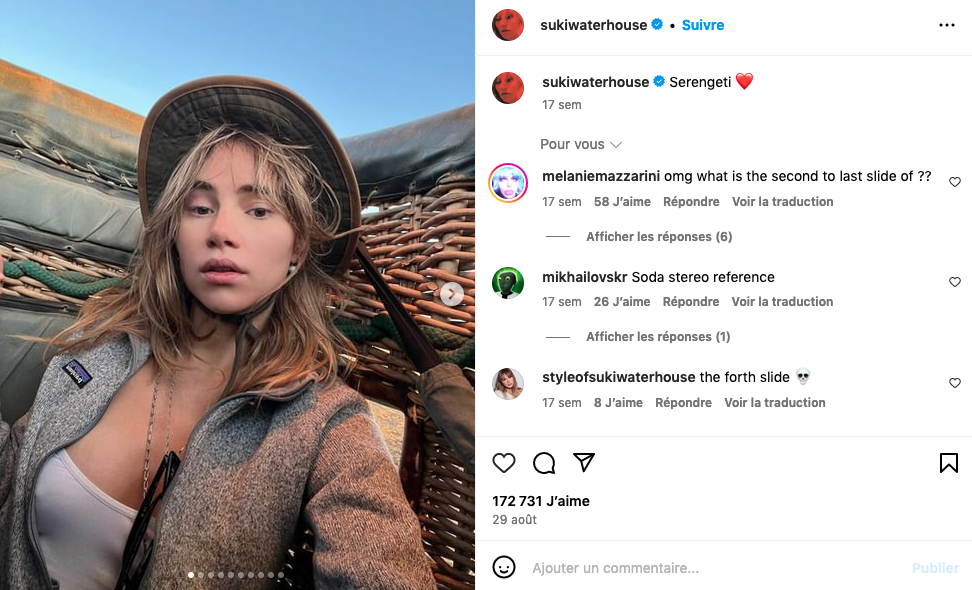Click the carousel slide indicator dots
The width and height of the screenshot is (972, 590).
click(x=237, y=575)
